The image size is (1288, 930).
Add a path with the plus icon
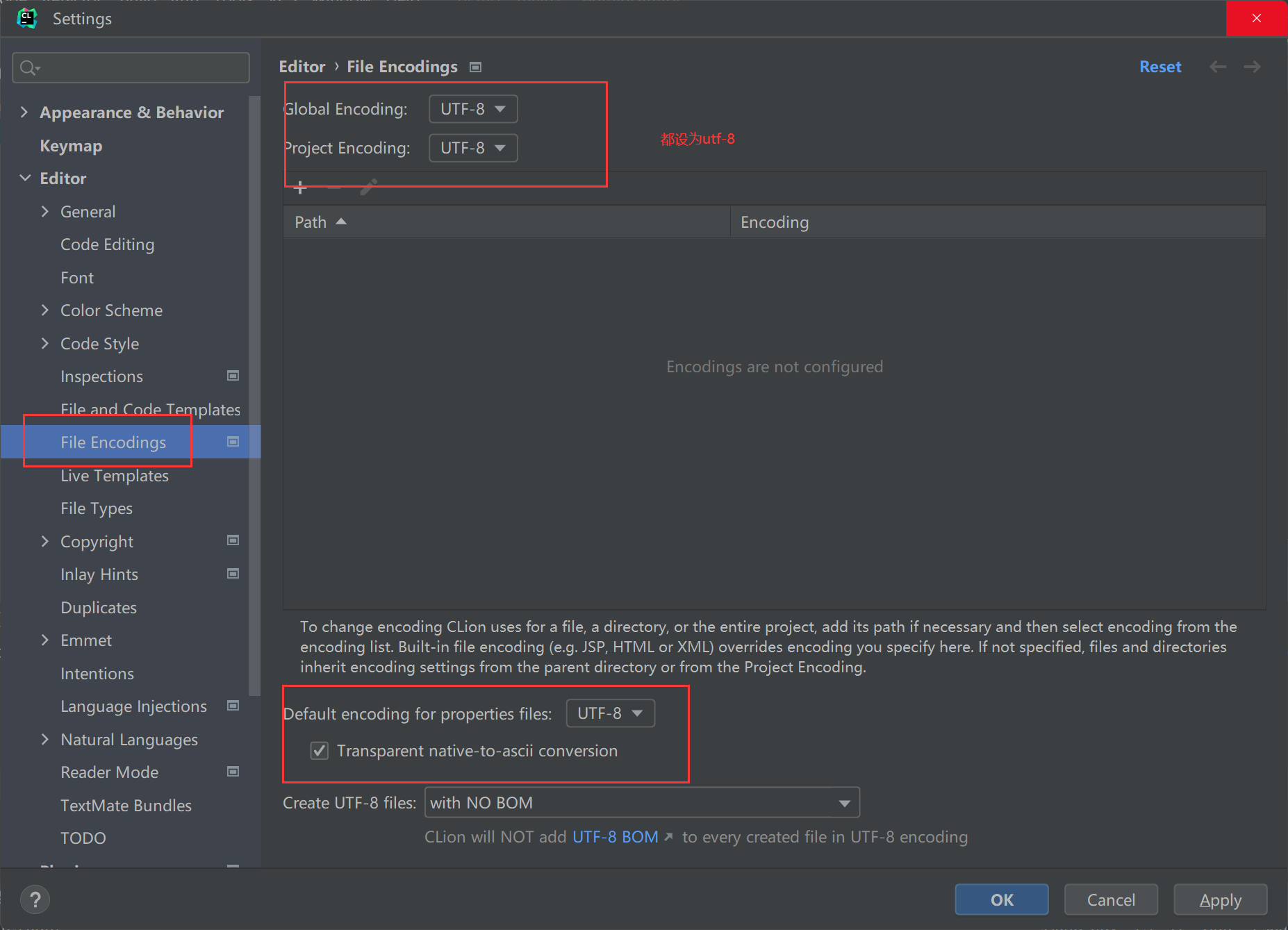pyautogui.click(x=300, y=188)
